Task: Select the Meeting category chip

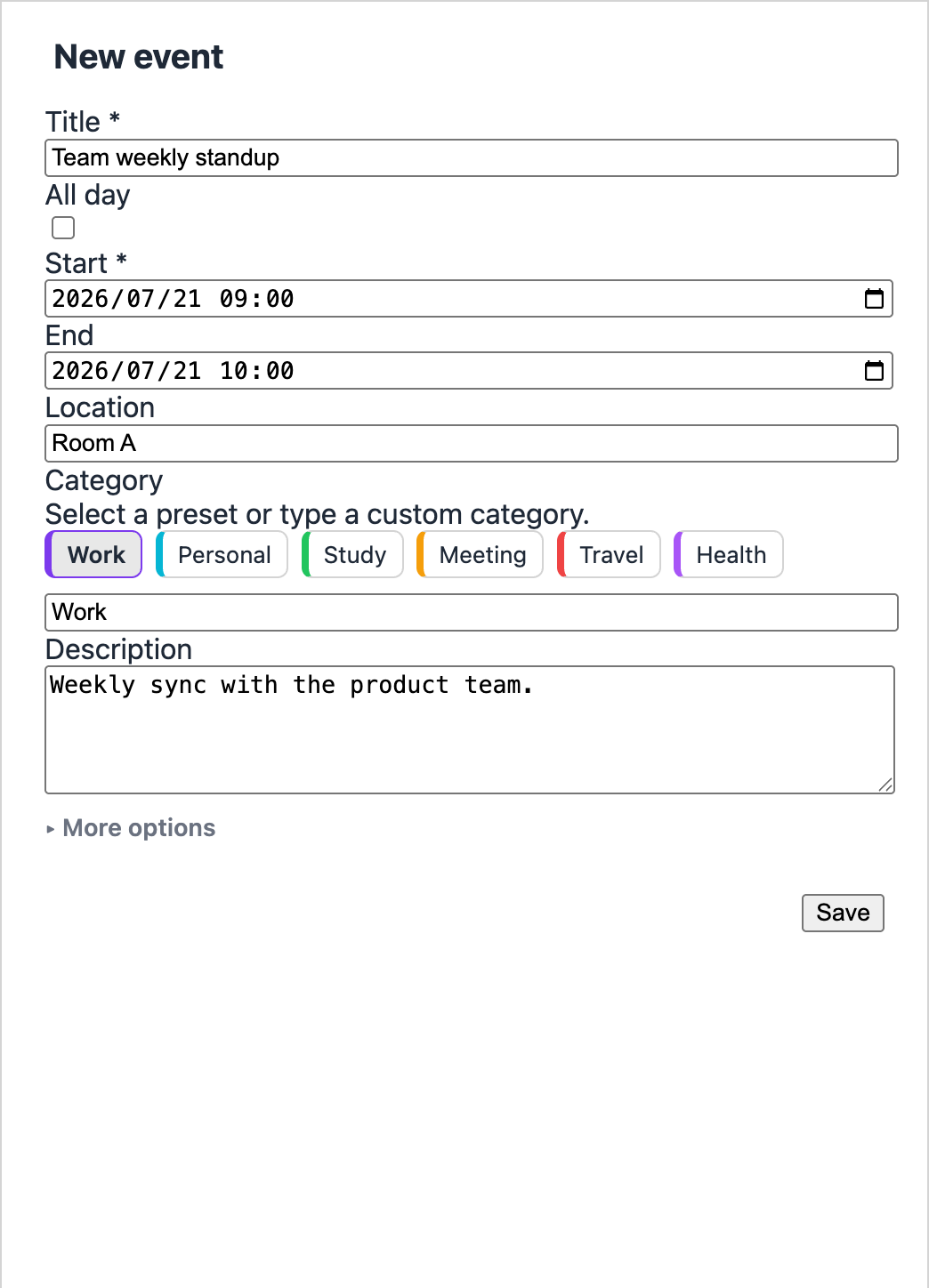Action: [x=480, y=554]
